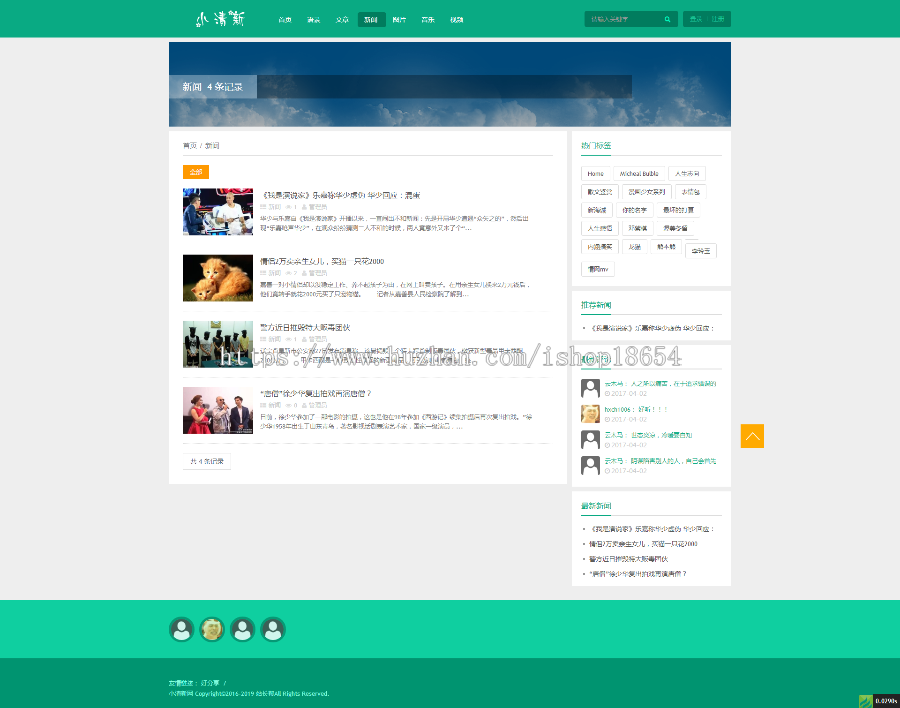The height and width of the screenshot is (708, 900).
Task: Open the photo avatar in the footer
Action: pyautogui.click(x=212, y=629)
